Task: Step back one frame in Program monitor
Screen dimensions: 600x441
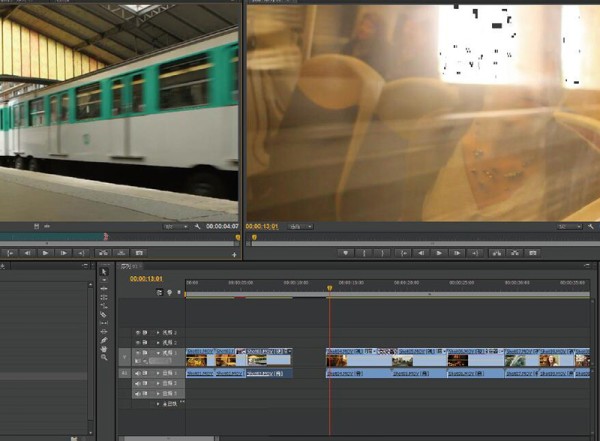Action: pyautogui.click(x=421, y=253)
